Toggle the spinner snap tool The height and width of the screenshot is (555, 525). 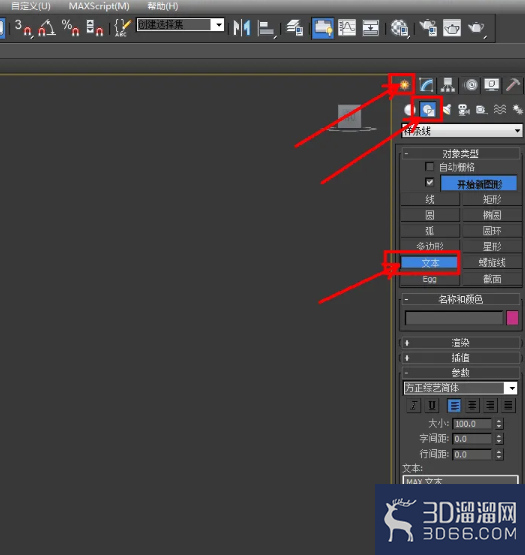coord(95,28)
